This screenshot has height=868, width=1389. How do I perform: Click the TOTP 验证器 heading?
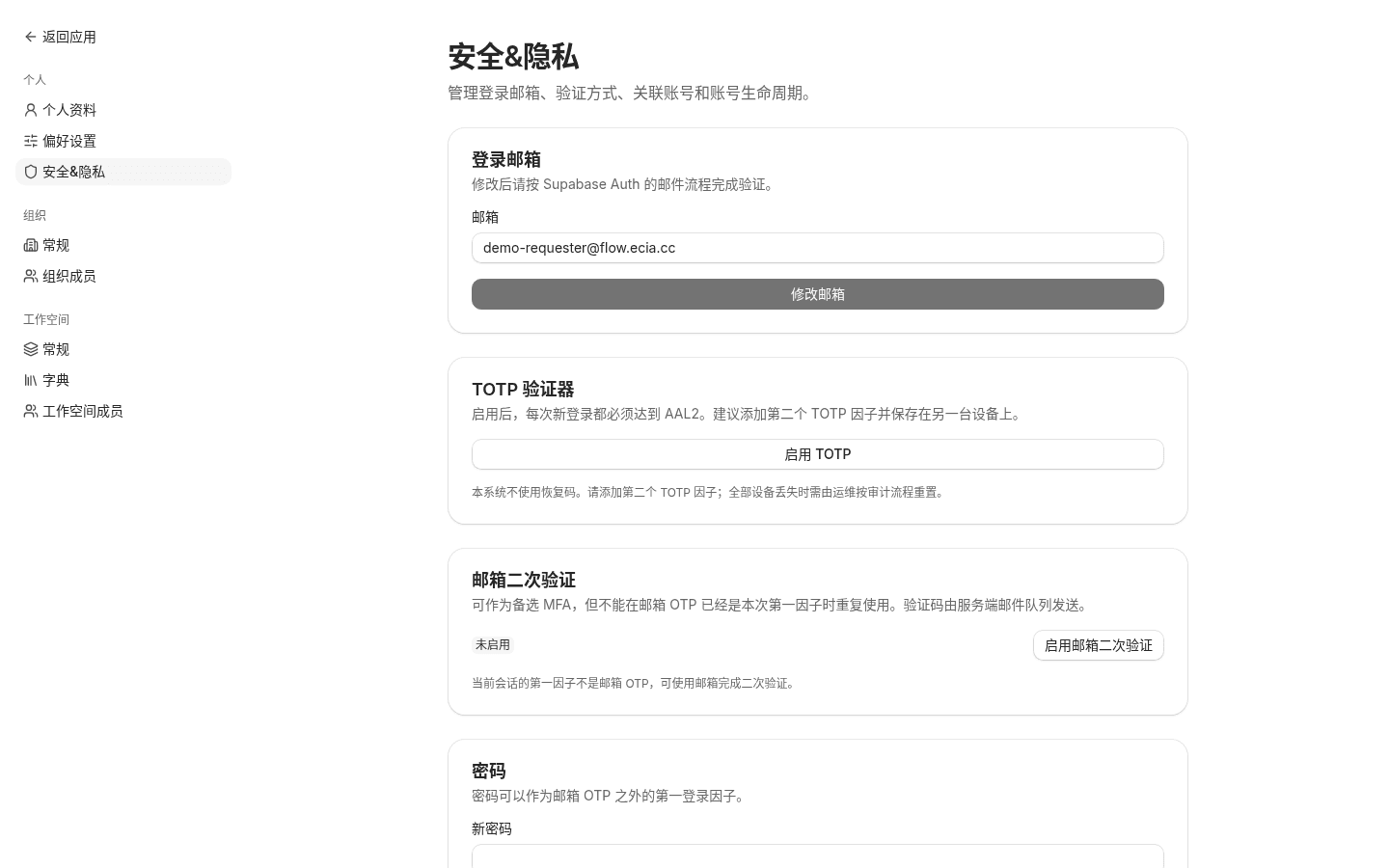[x=523, y=389]
